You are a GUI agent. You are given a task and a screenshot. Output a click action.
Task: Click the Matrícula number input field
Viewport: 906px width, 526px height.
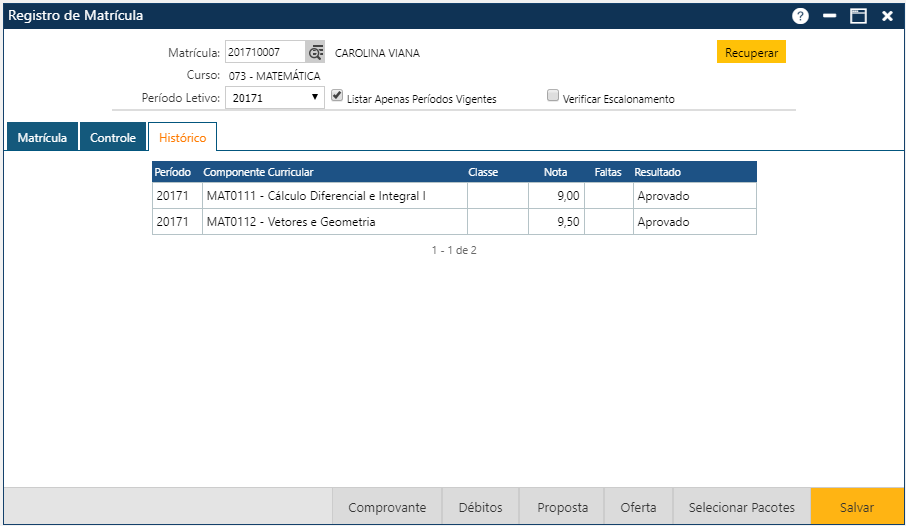click(265, 53)
